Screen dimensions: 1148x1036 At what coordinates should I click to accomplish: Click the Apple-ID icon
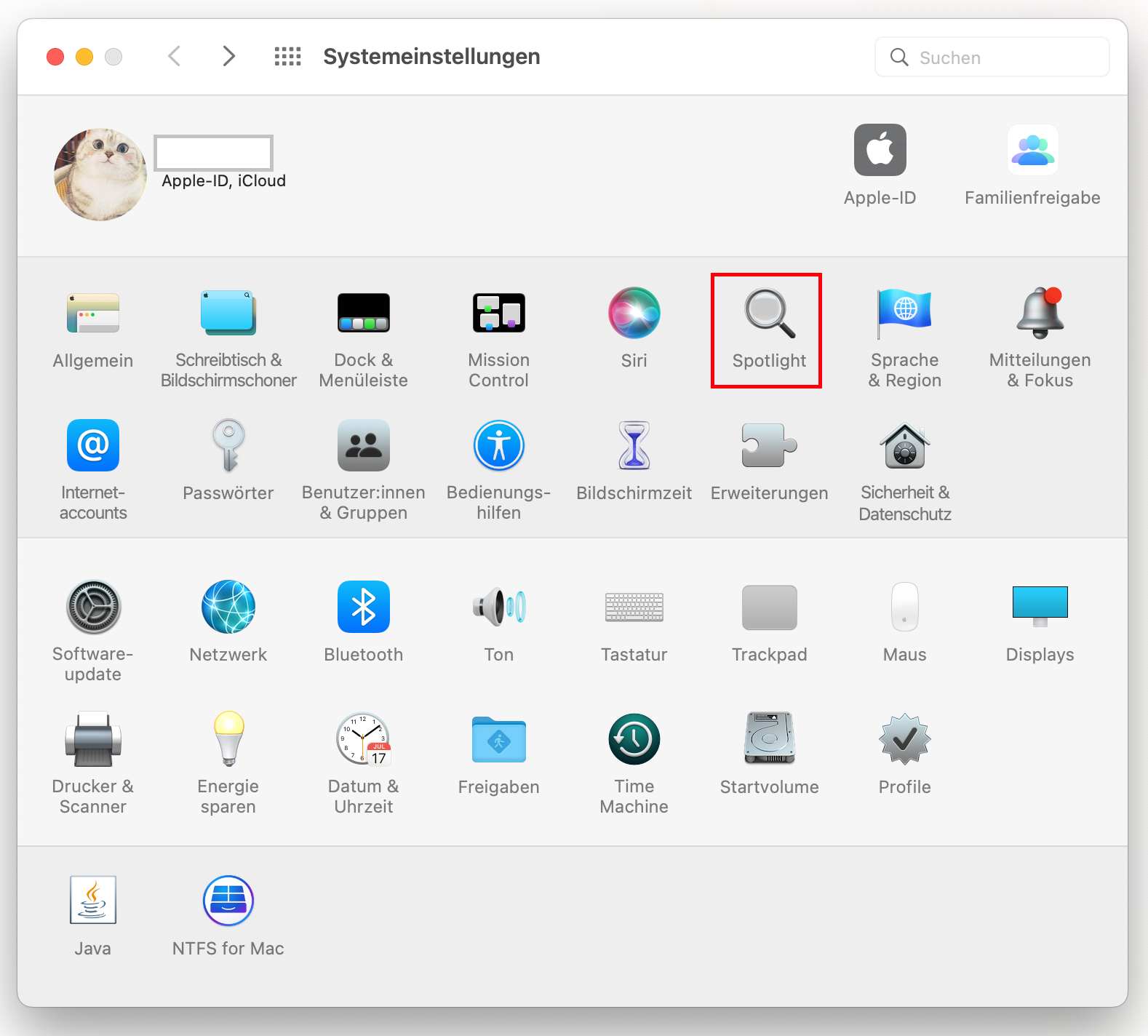pos(880,151)
